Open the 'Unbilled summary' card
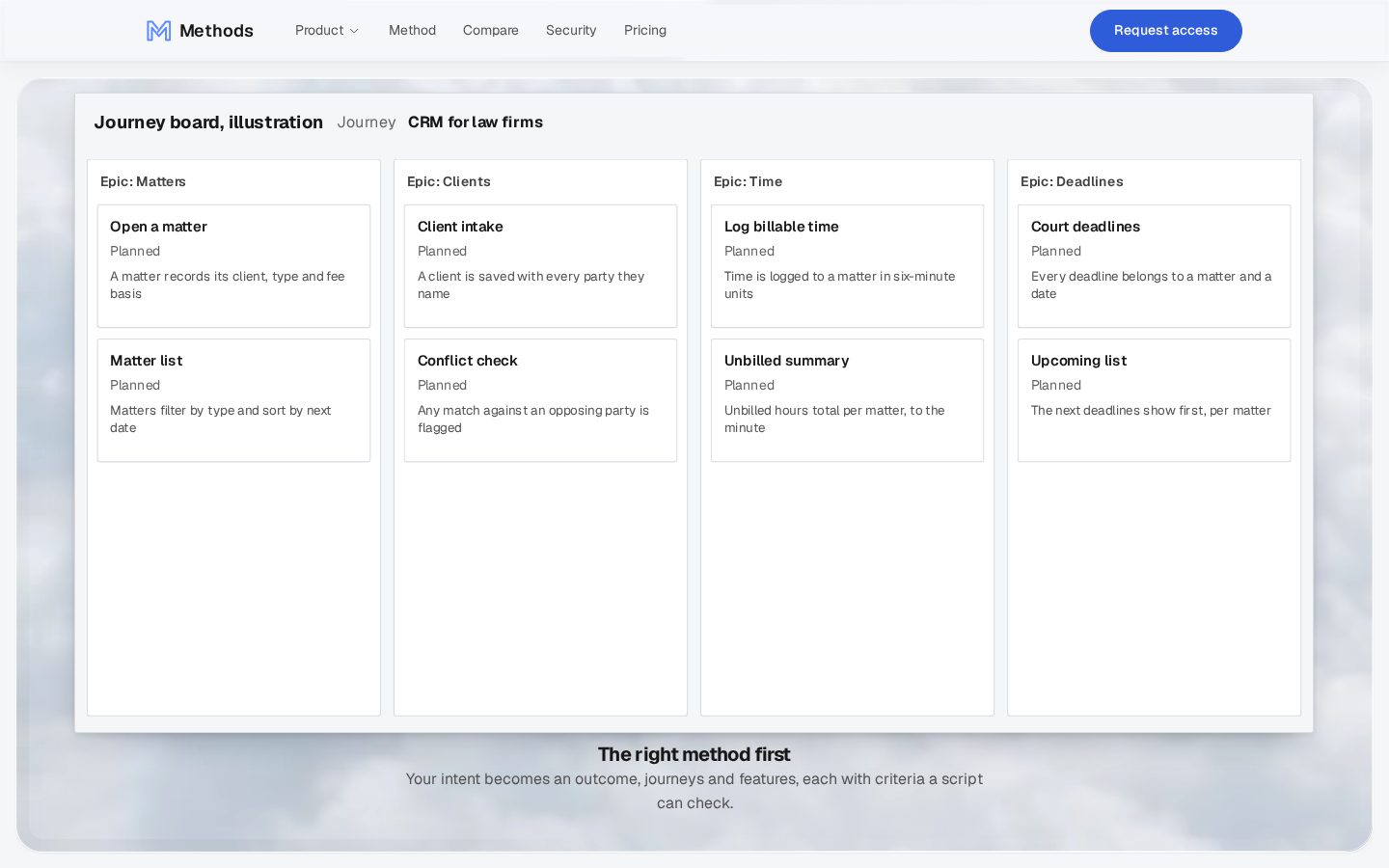 (847, 400)
